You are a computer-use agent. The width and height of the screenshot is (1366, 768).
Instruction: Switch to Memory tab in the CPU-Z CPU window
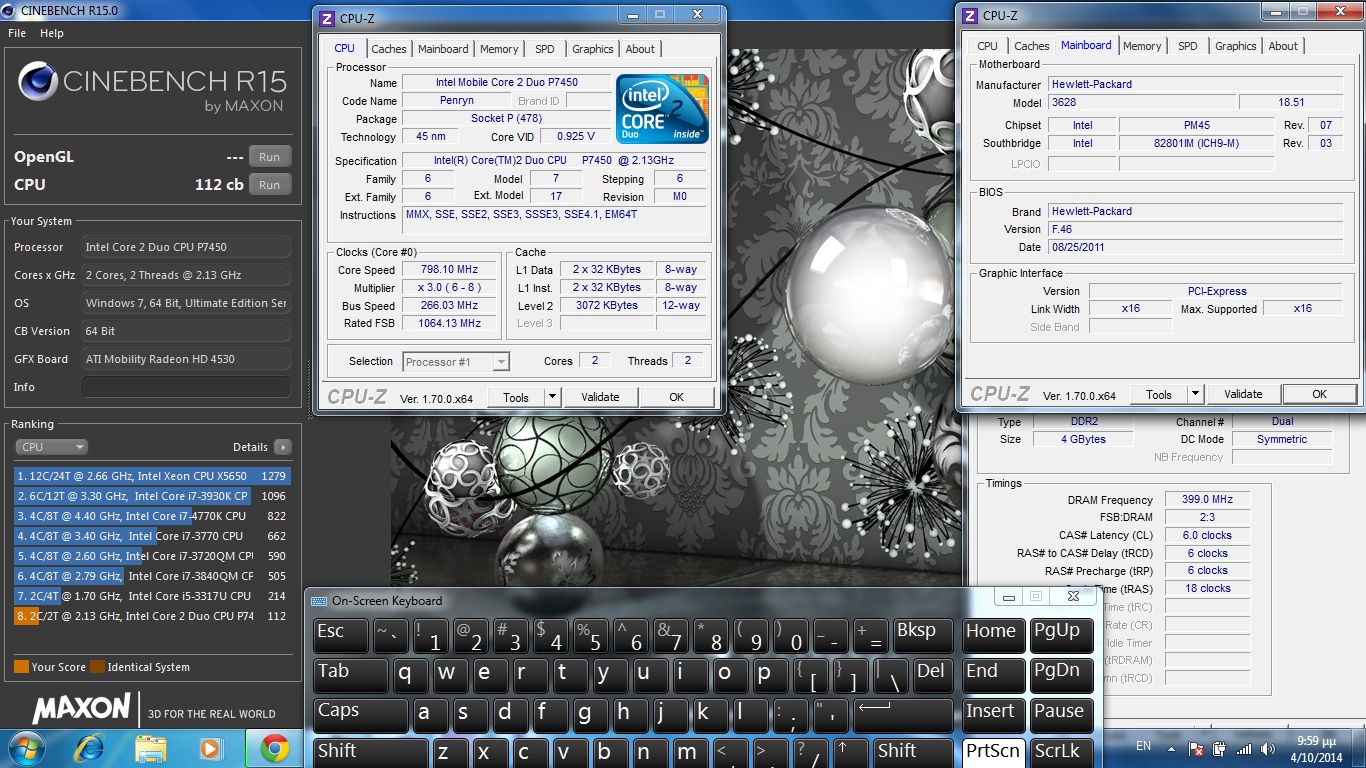499,49
